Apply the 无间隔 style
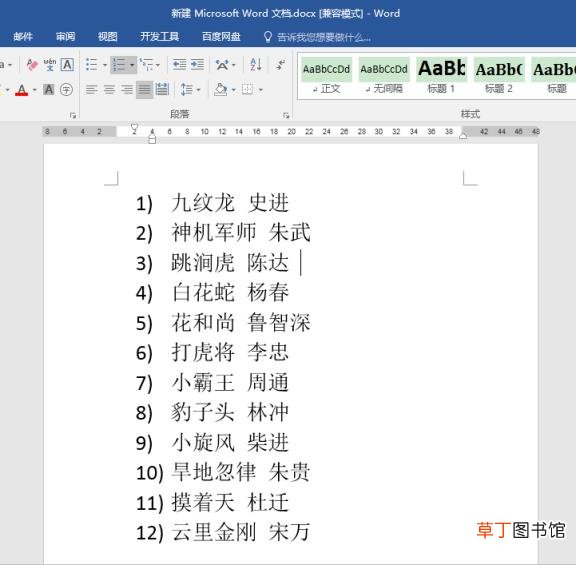Image resolution: width=576 pixels, height=565 pixels. [x=384, y=76]
